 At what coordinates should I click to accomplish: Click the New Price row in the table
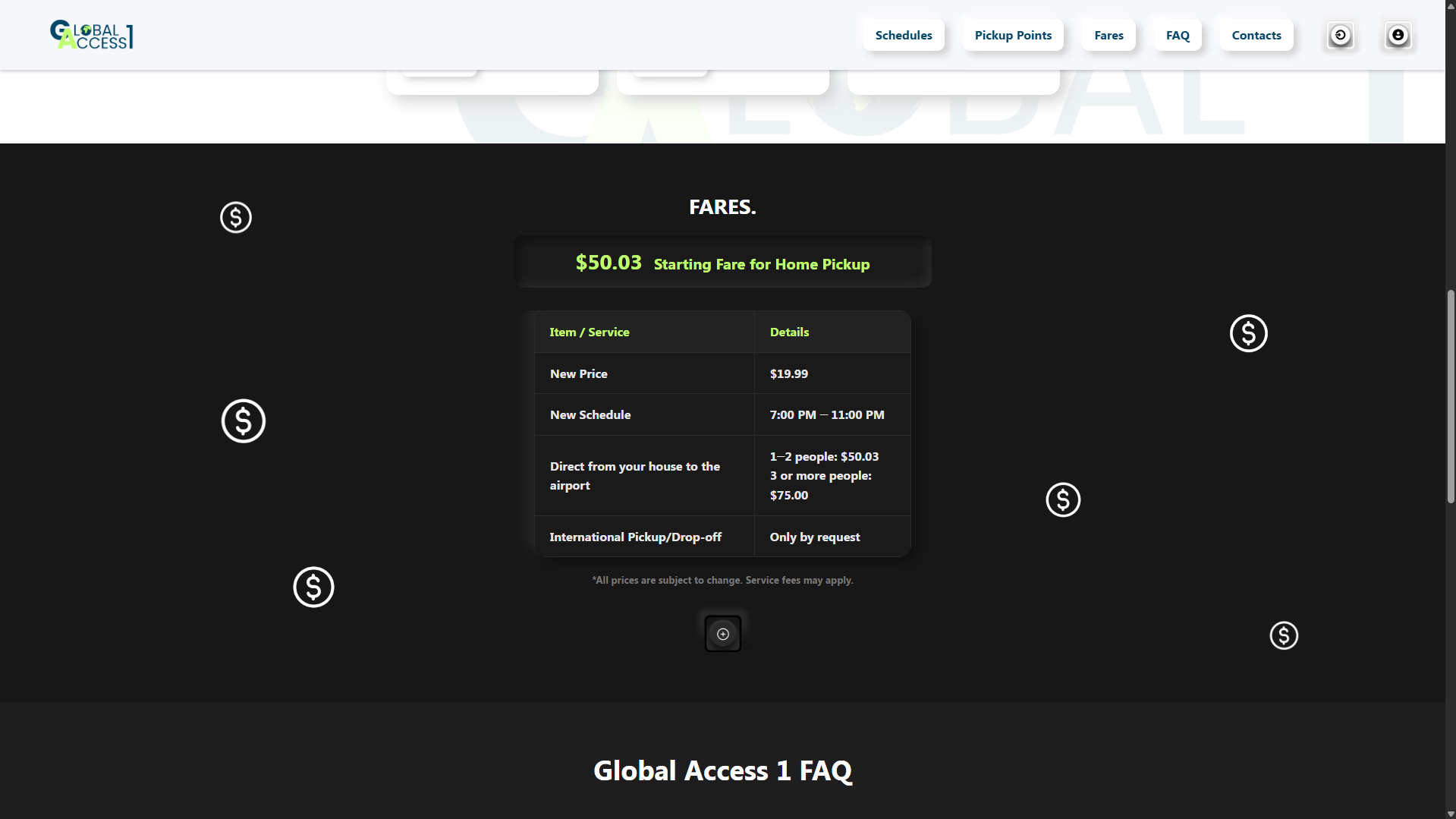click(x=722, y=373)
